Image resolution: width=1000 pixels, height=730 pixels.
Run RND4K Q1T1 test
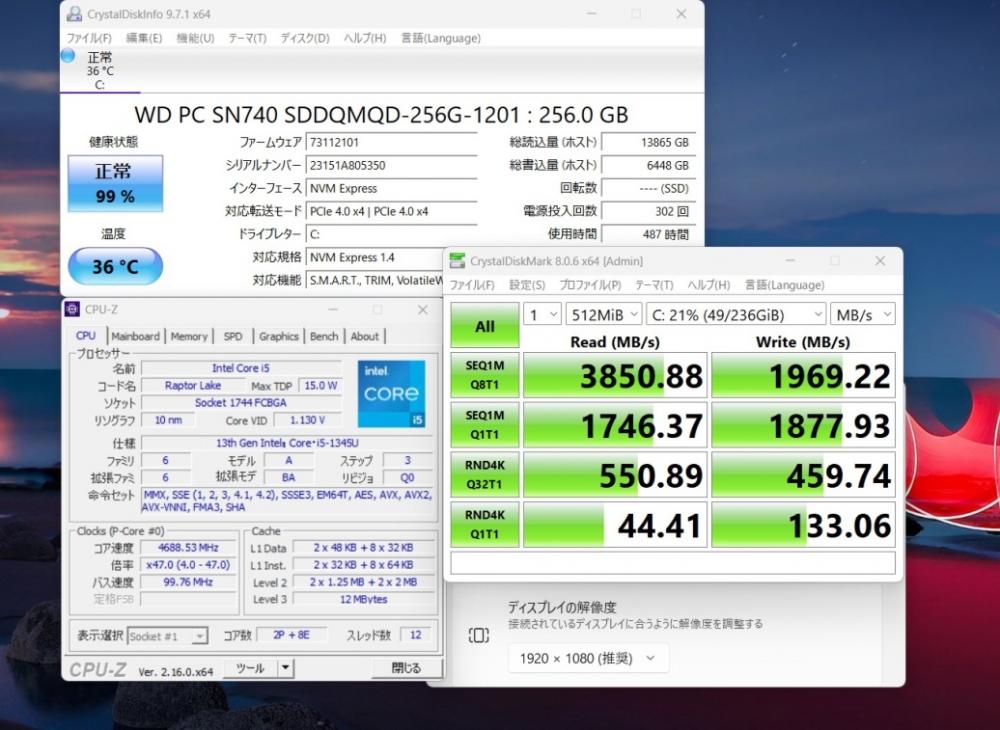[x=485, y=524]
